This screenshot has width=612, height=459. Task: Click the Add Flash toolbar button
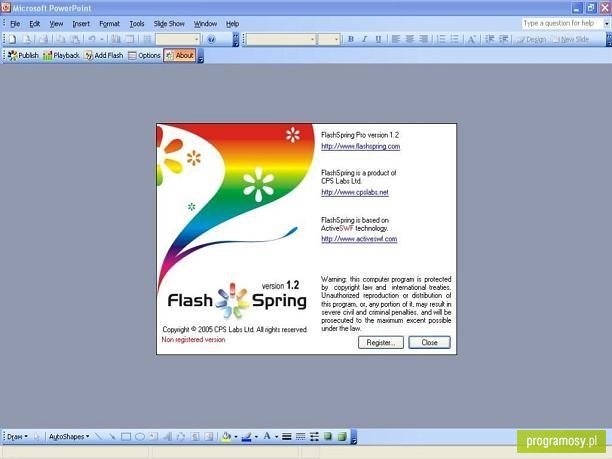104,55
